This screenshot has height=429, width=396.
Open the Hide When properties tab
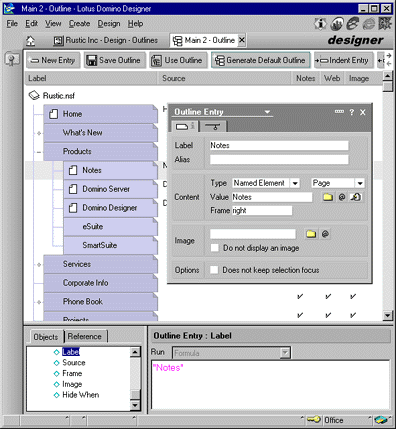(213, 126)
